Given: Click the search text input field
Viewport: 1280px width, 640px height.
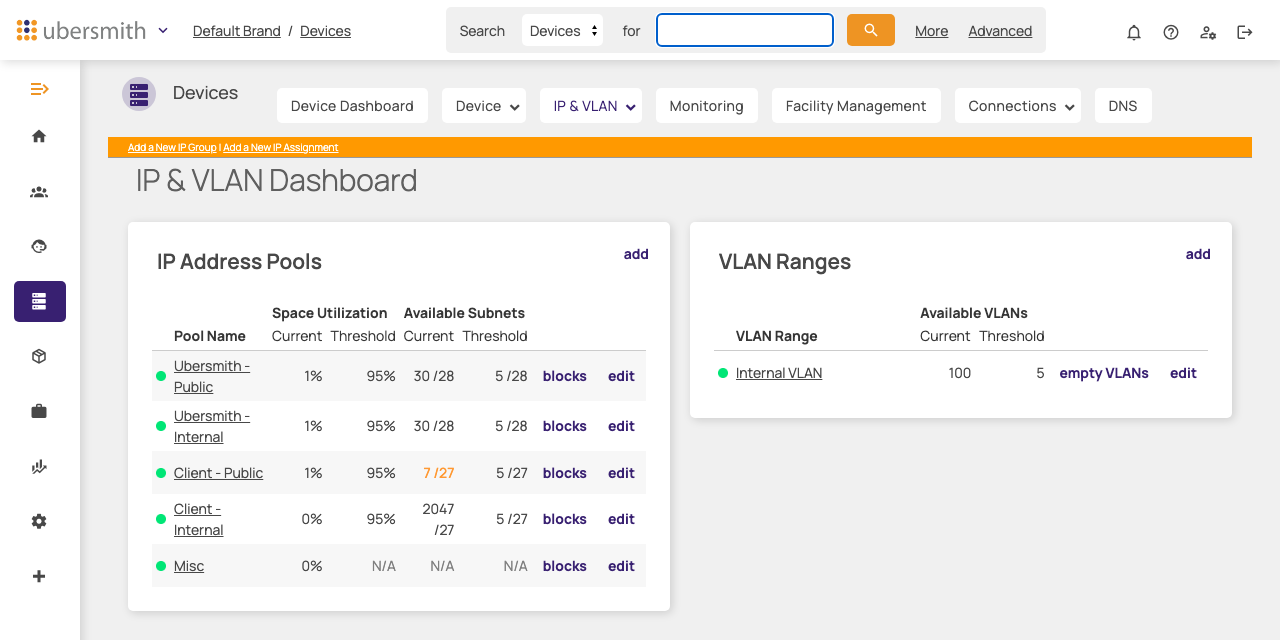Looking at the screenshot, I should [x=745, y=30].
